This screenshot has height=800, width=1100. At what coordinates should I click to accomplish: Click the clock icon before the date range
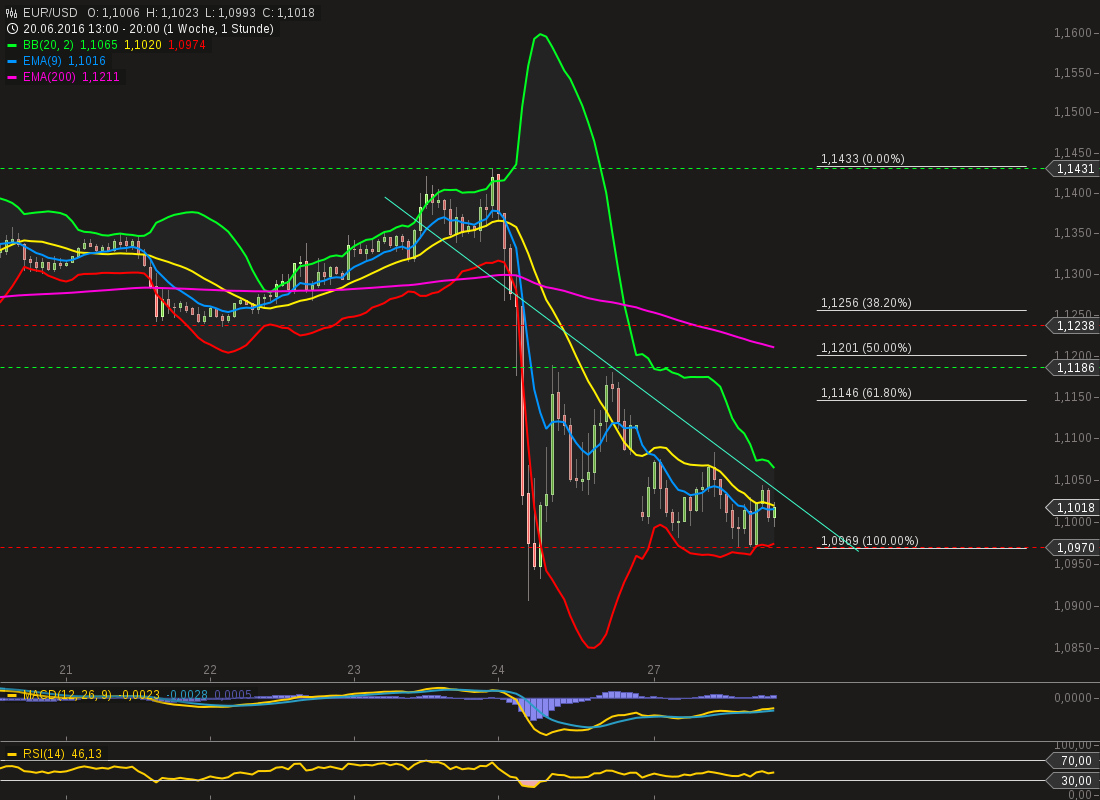tap(12, 29)
